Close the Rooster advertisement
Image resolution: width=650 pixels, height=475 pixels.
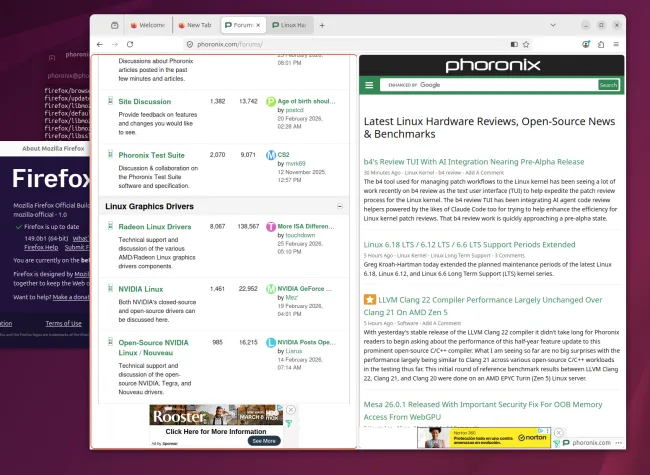point(291,410)
